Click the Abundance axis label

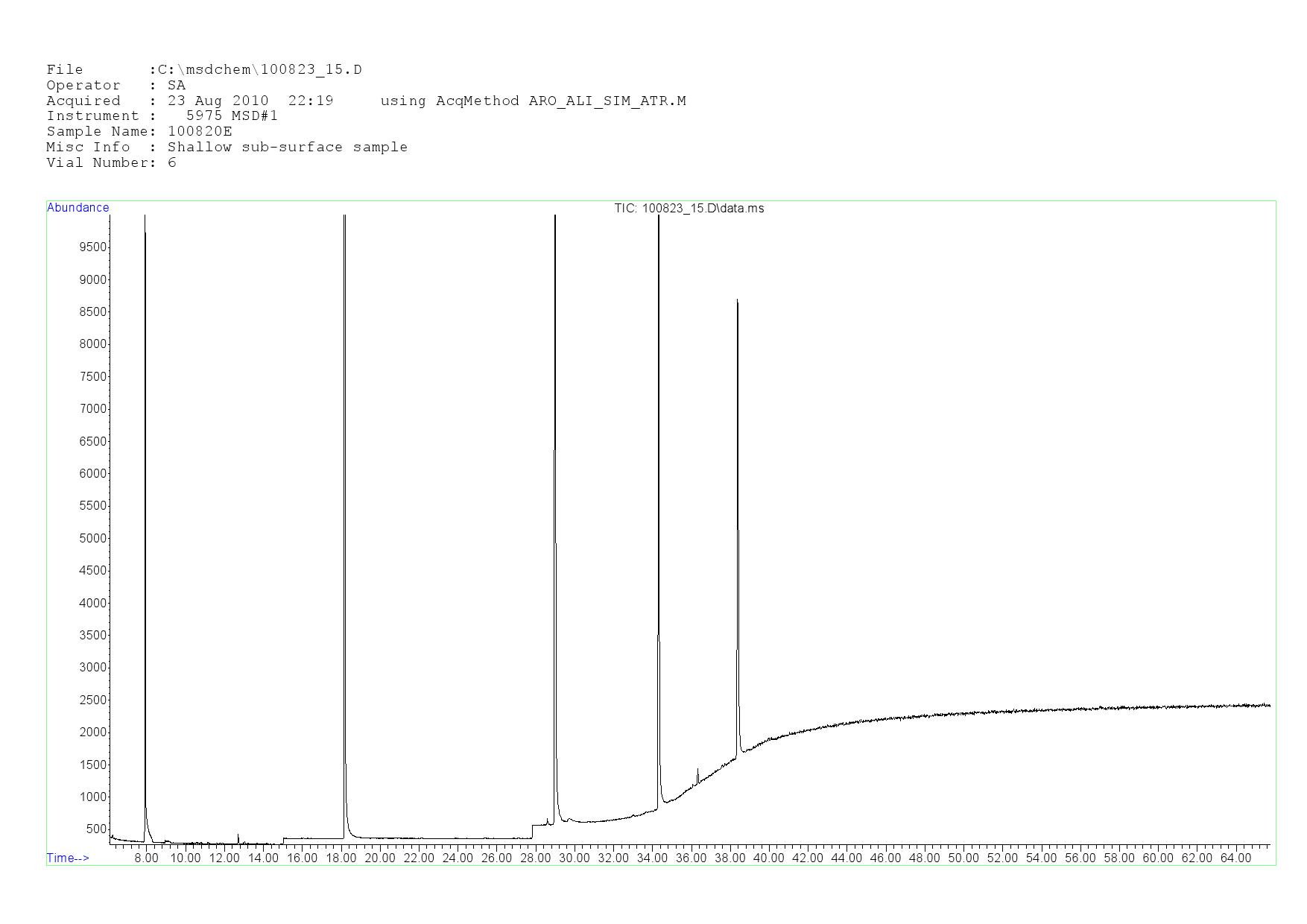pos(77,208)
